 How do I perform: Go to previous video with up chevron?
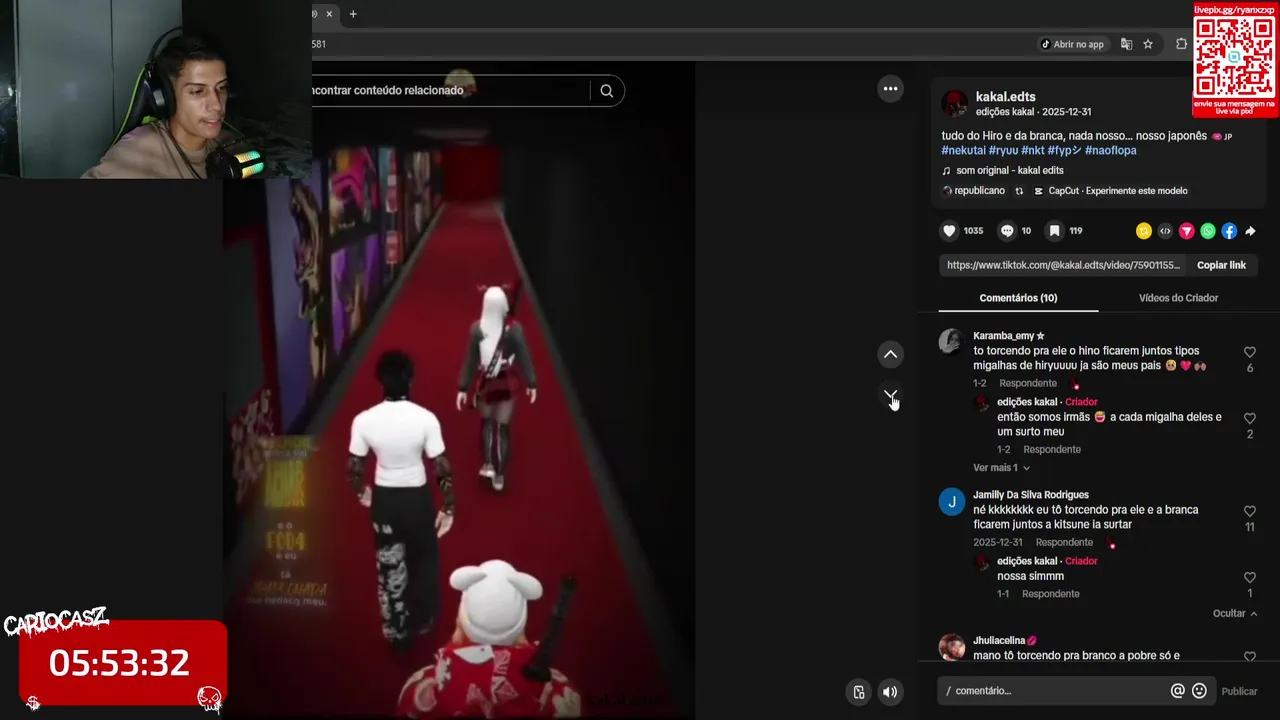point(890,354)
